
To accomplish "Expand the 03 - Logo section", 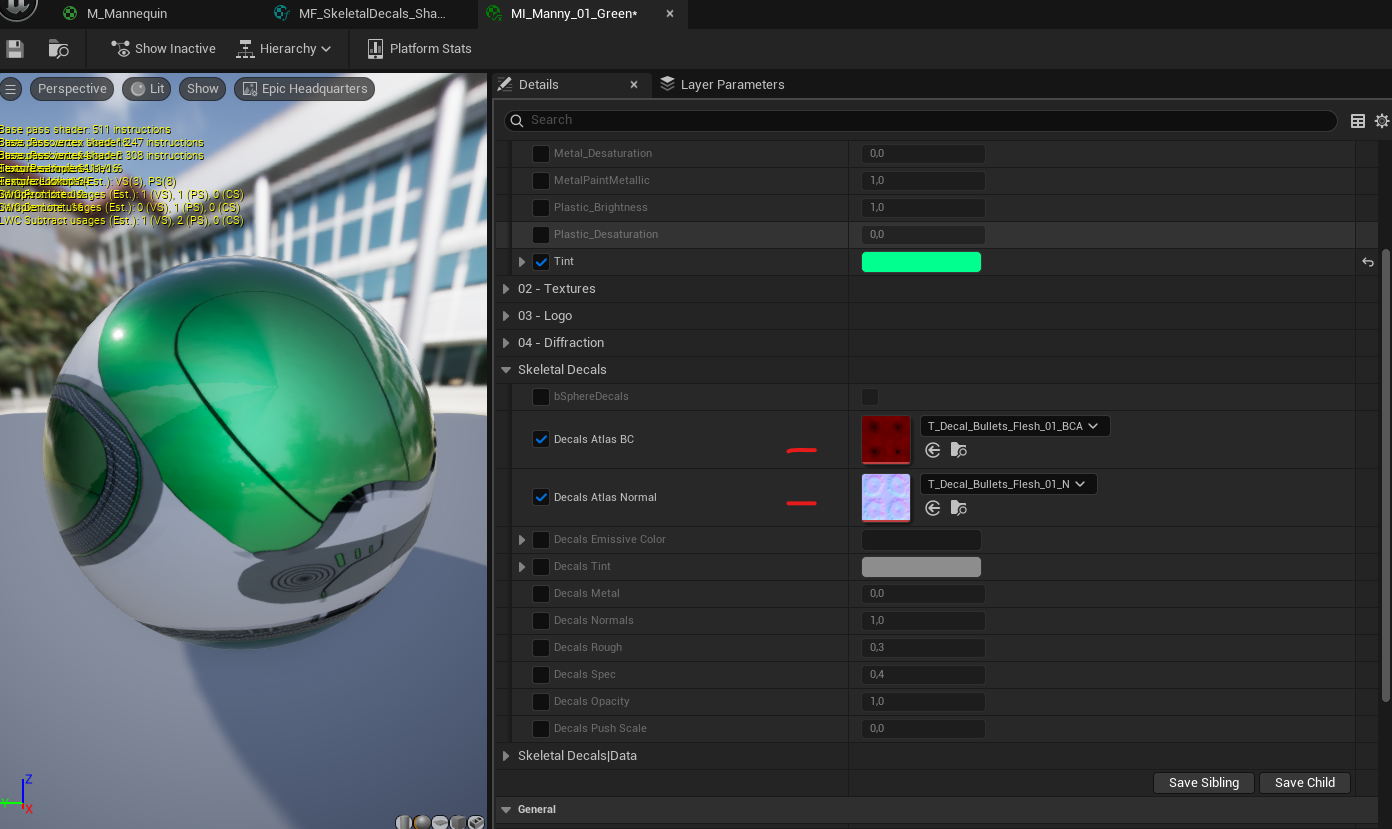I will [x=506, y=316].
